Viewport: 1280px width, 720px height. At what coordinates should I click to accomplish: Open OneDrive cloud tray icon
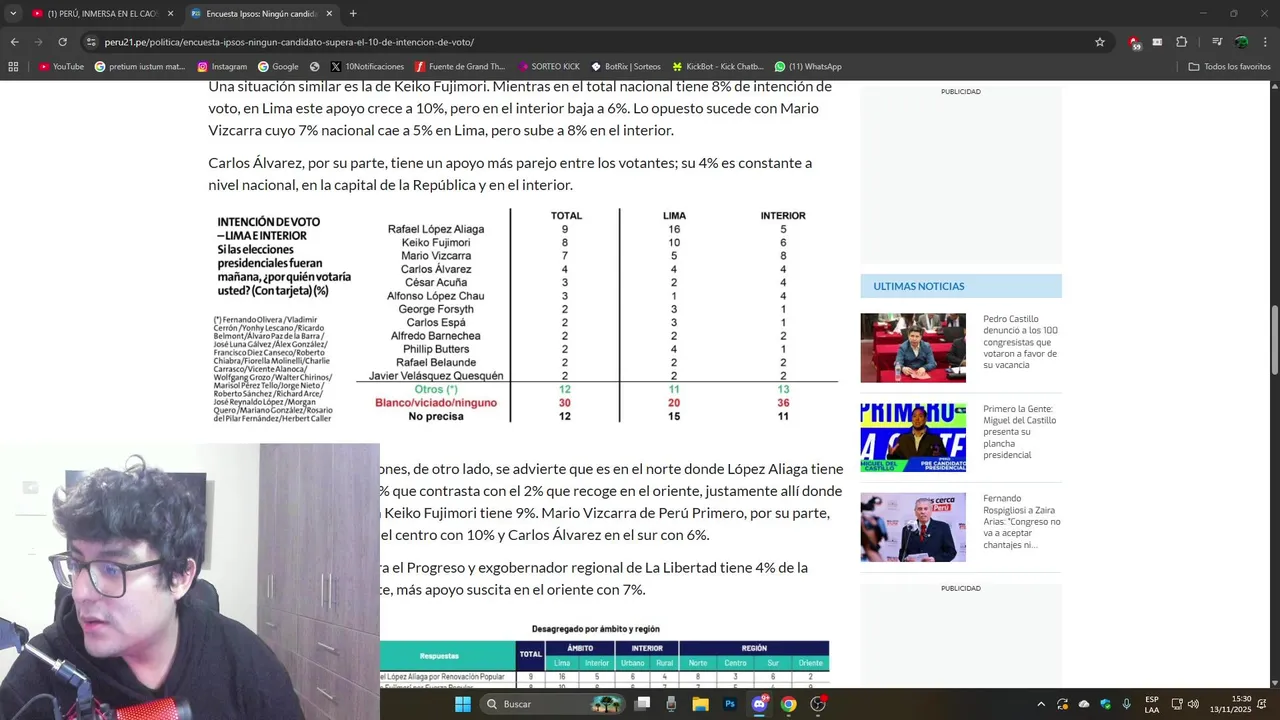[1084, 704]
